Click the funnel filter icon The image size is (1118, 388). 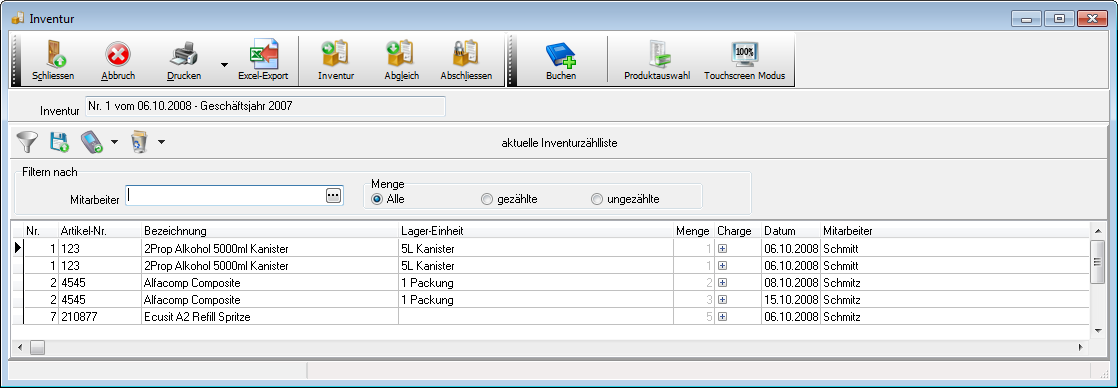coord(28,142)
